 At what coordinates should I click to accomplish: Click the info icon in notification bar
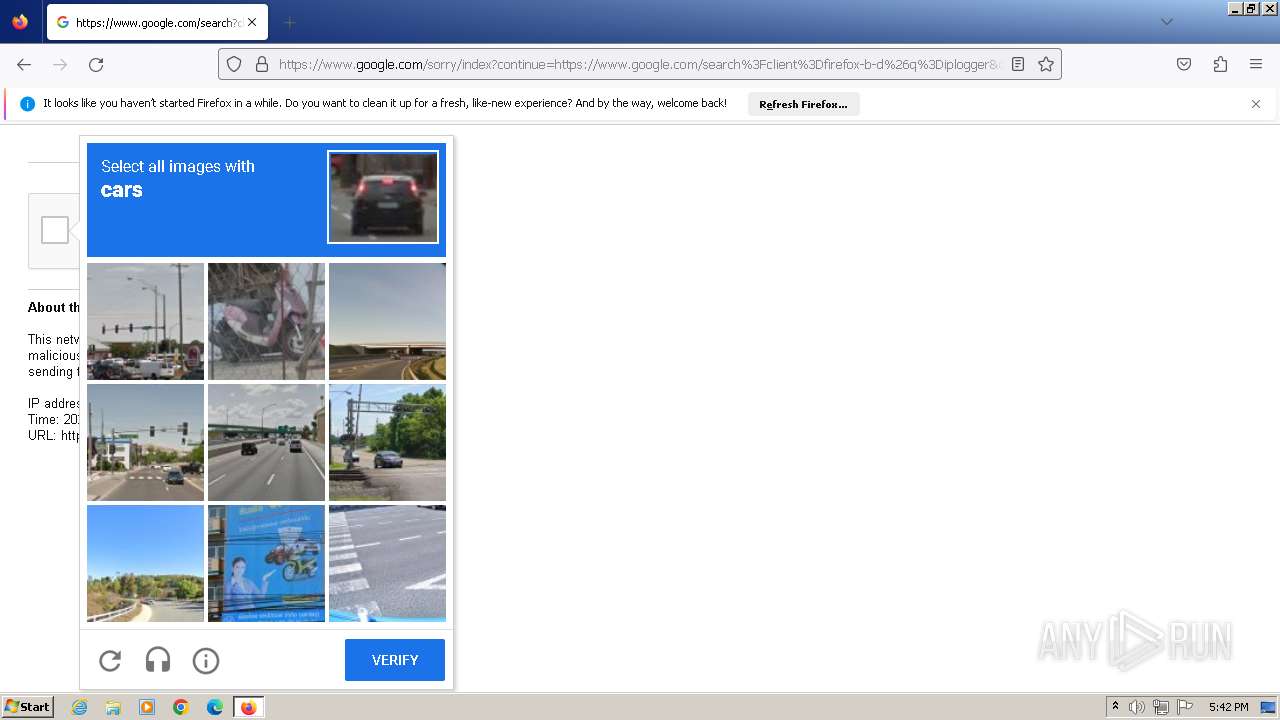coord(27,104)
